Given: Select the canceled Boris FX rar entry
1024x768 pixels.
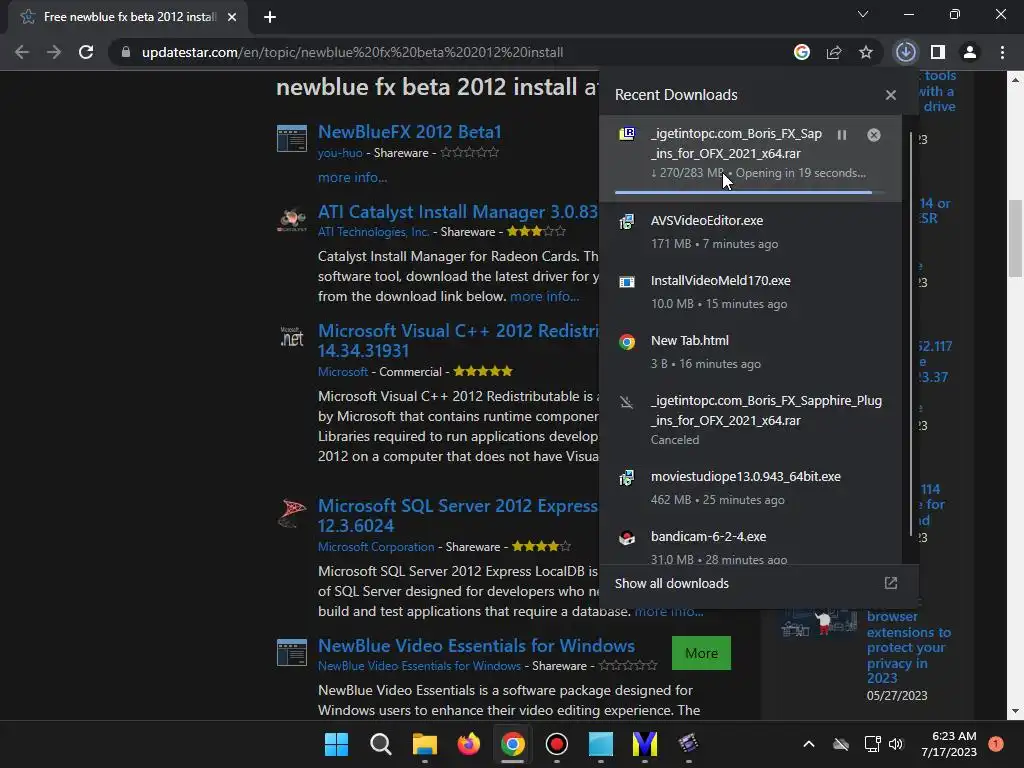Looking at the screenshot, I should [x=750, y=420].
